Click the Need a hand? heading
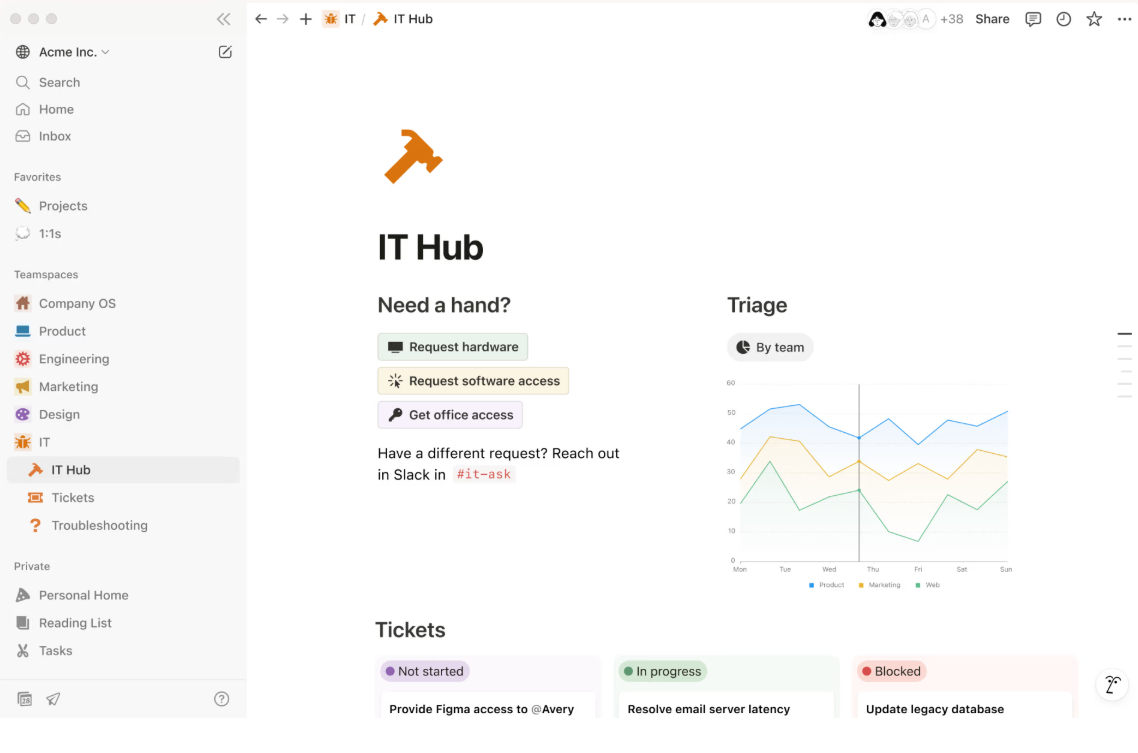This screenshot has height=753, width=1138. [x=444, y=305]
